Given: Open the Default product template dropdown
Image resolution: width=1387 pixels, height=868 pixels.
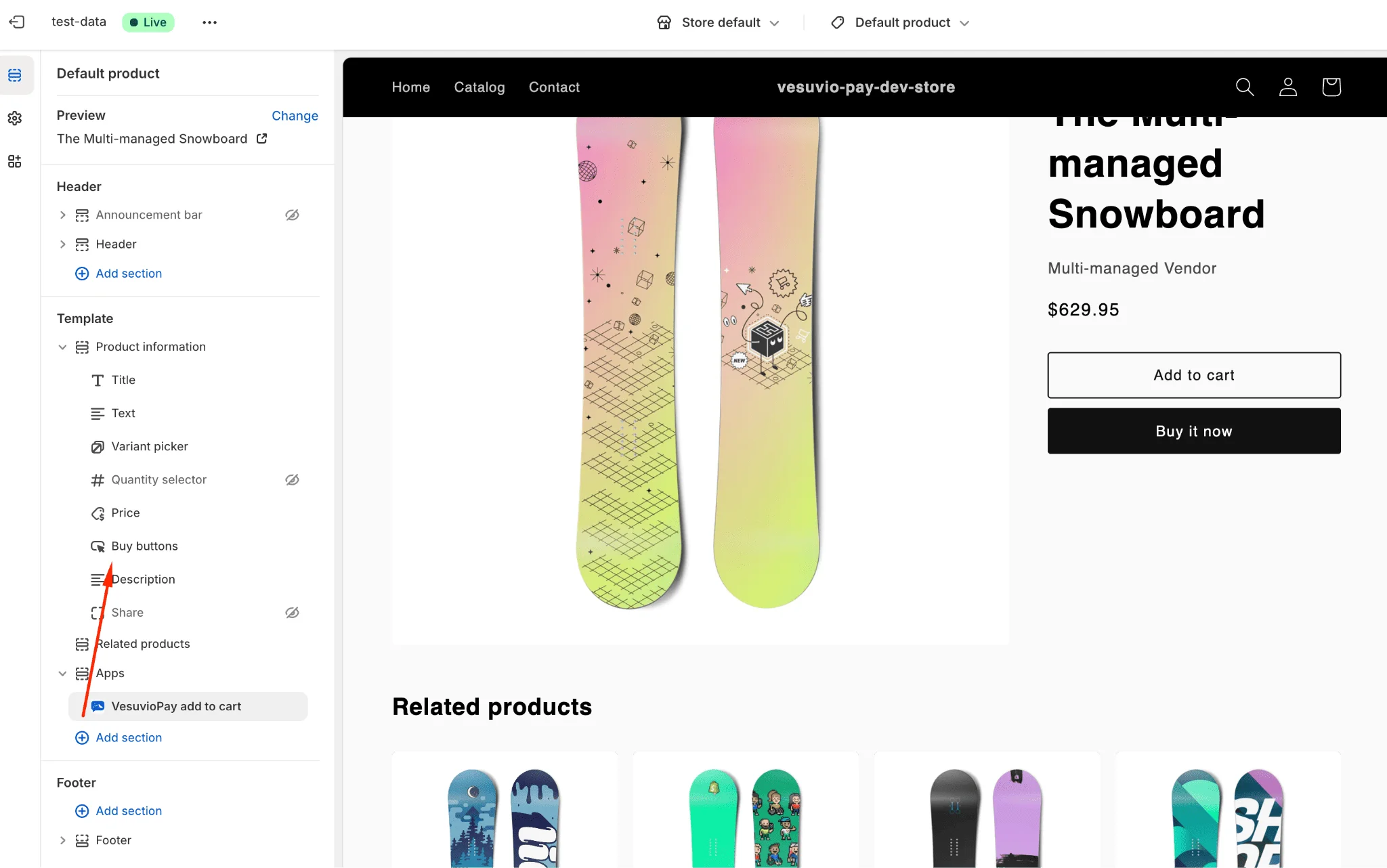Looking at the screenshot, I should (x=901, y=23).
